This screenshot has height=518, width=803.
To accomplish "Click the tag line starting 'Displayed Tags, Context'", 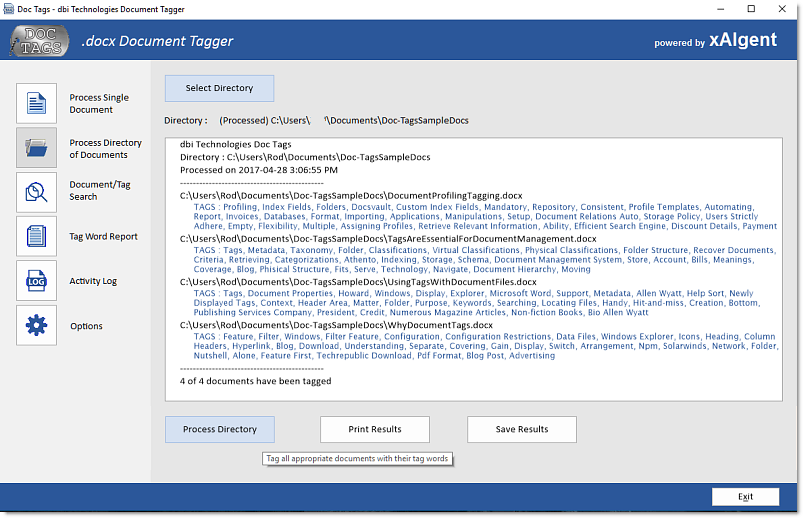I will [477, 303].
